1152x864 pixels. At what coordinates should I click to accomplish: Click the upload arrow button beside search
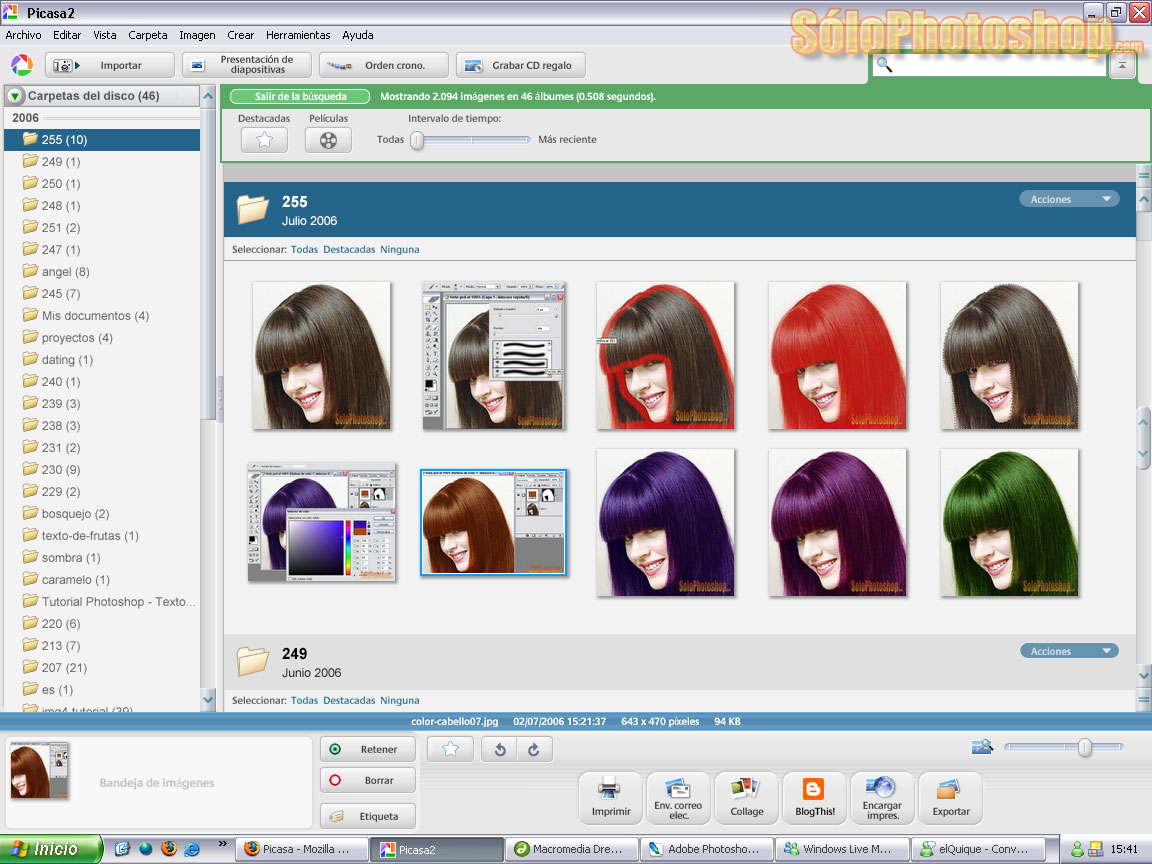[1122, 65]
